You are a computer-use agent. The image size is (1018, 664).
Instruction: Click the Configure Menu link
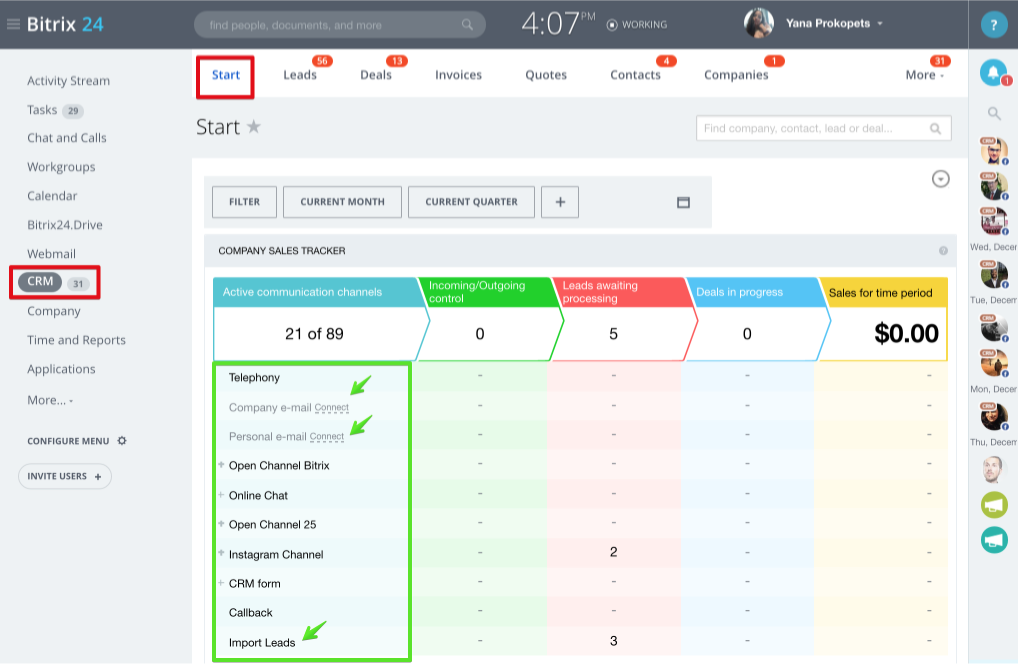pyautogui.click(x=68, y=441)
